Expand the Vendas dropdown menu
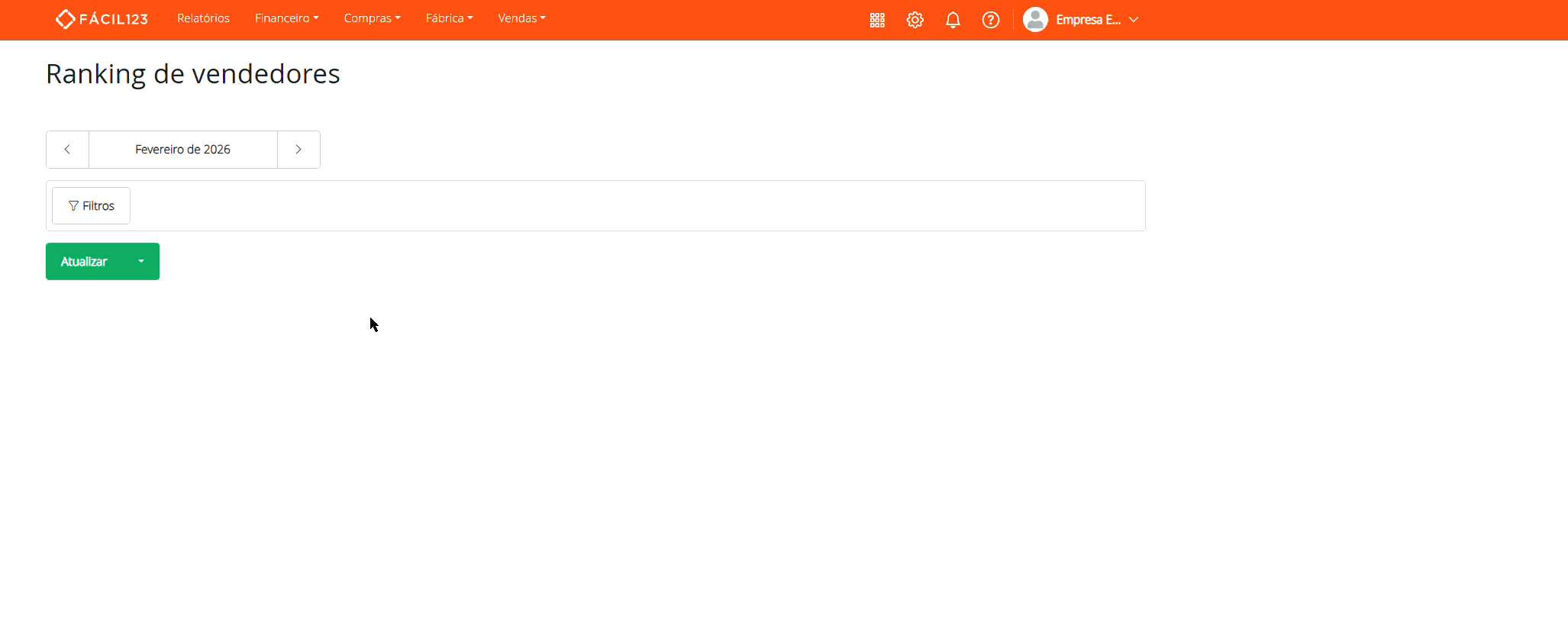Screen dimensions: 1568x629 521,18
